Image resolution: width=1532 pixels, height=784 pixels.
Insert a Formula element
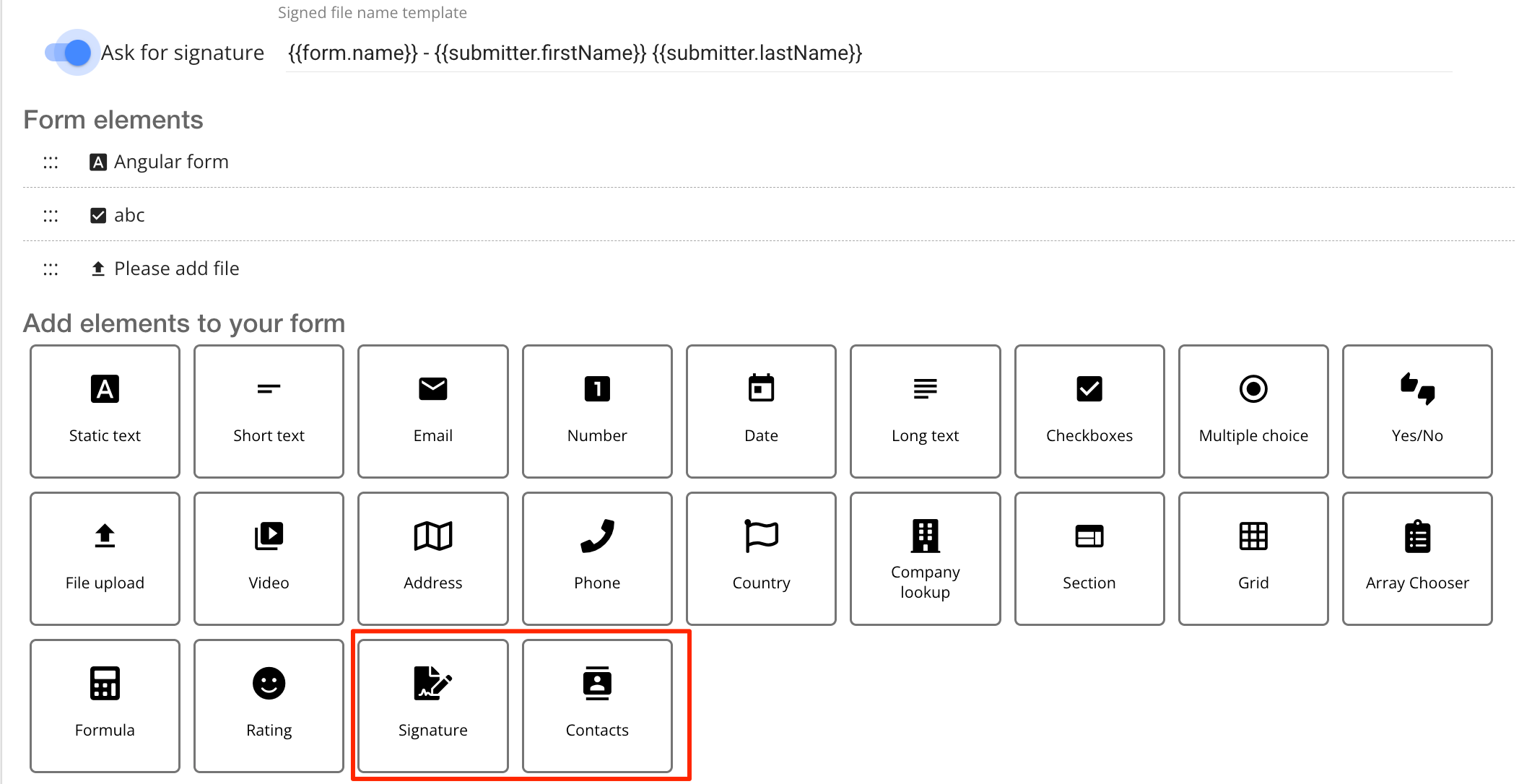(x=105, y=705)
